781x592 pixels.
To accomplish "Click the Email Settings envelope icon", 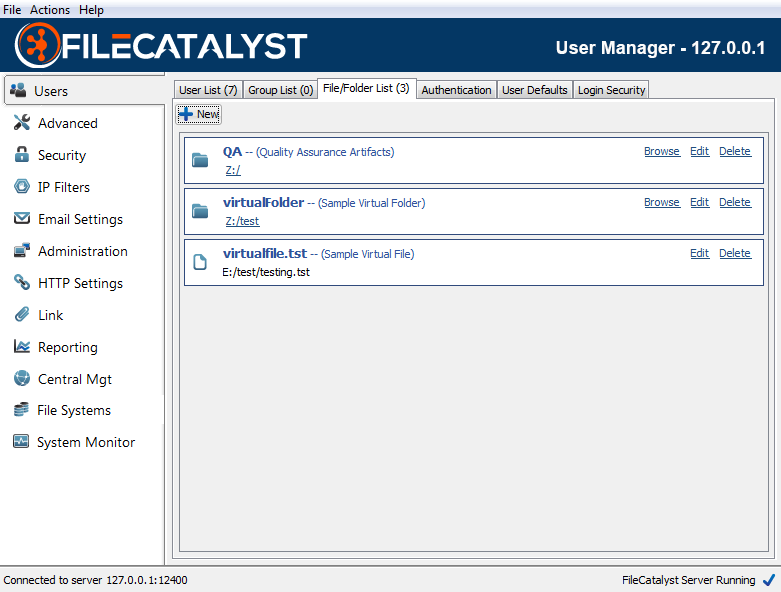I will [x=21, y=218].
